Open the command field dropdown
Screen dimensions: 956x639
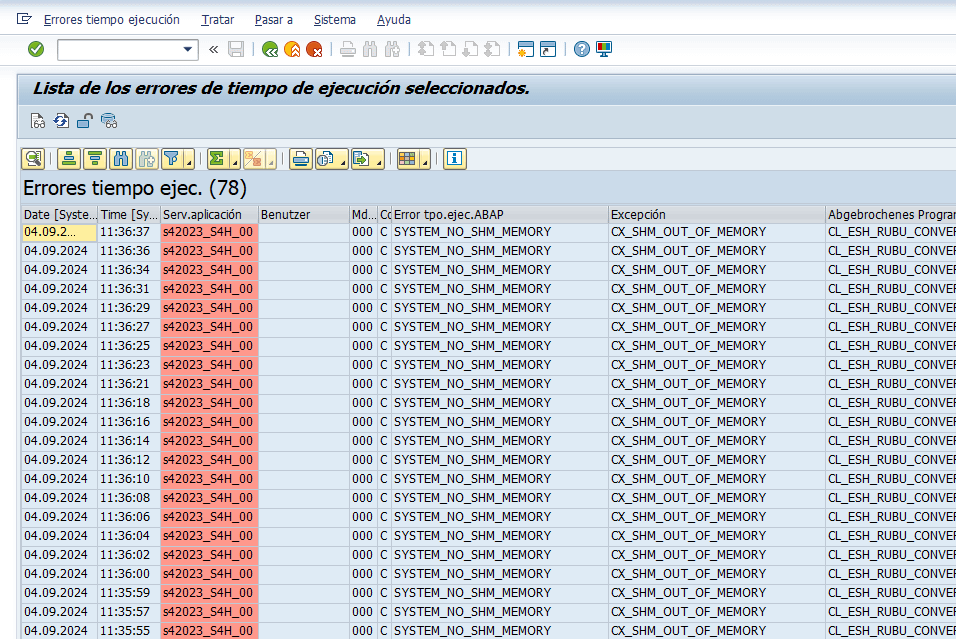(x=189, y=49)
